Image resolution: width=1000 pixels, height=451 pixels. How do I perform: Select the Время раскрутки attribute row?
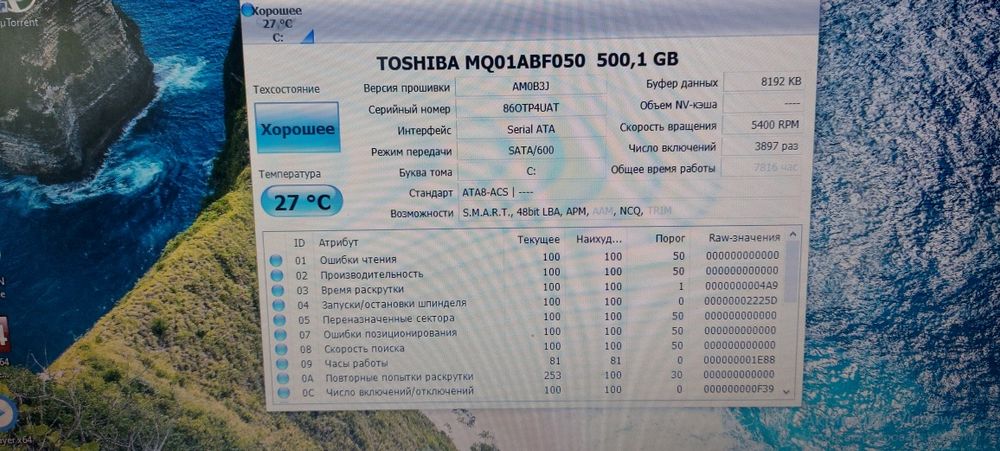[x=528, y=288]
